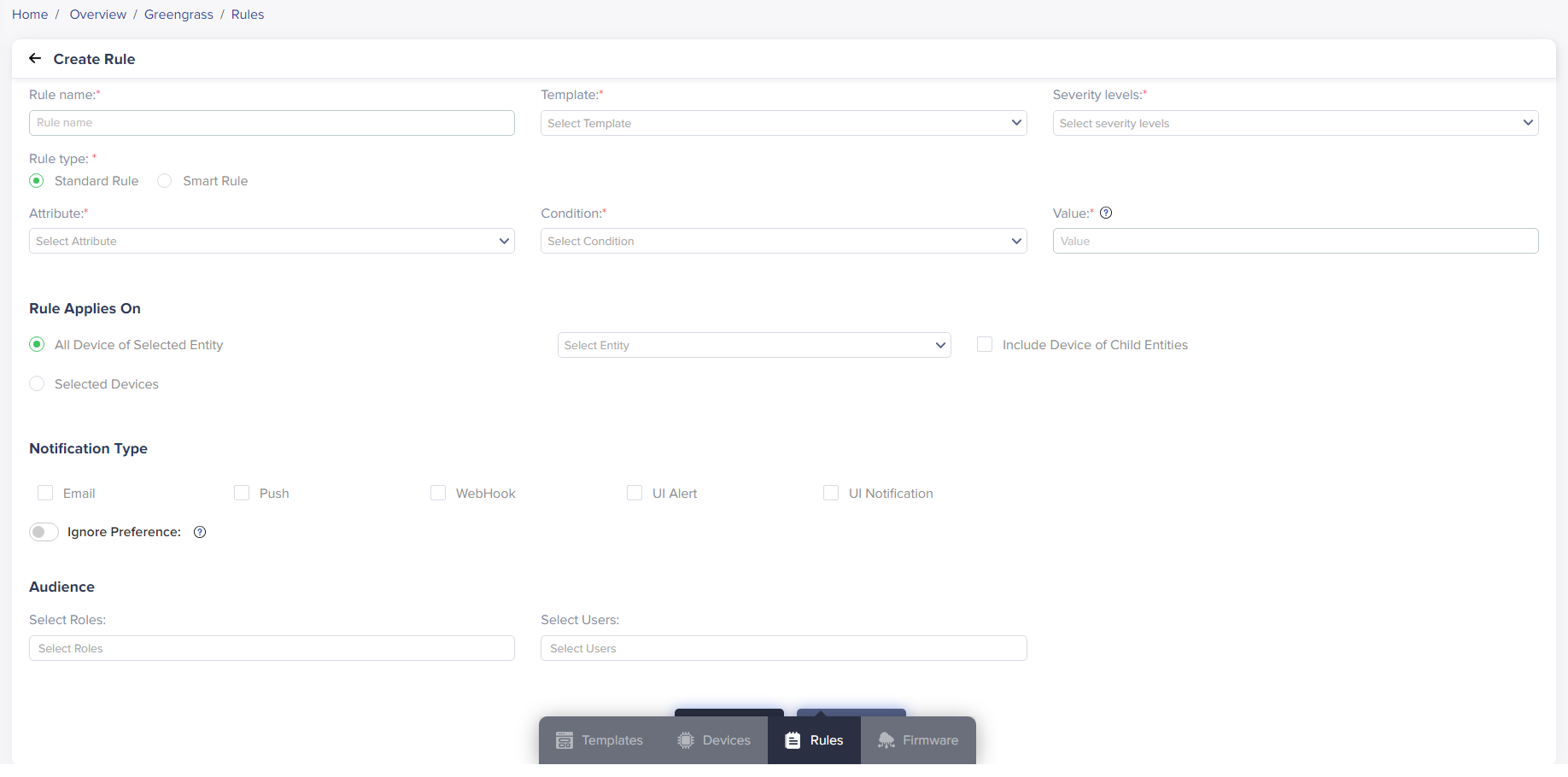This screenshot has width=1568, height=777.
Task: Select the Selected Devices option
Action: pyautogui.click(x=37, y=383)
